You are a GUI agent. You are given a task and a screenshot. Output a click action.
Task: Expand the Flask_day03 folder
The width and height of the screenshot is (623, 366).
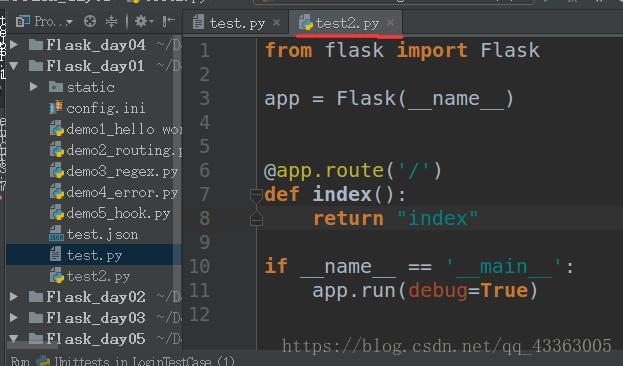[x=14, y=318]
